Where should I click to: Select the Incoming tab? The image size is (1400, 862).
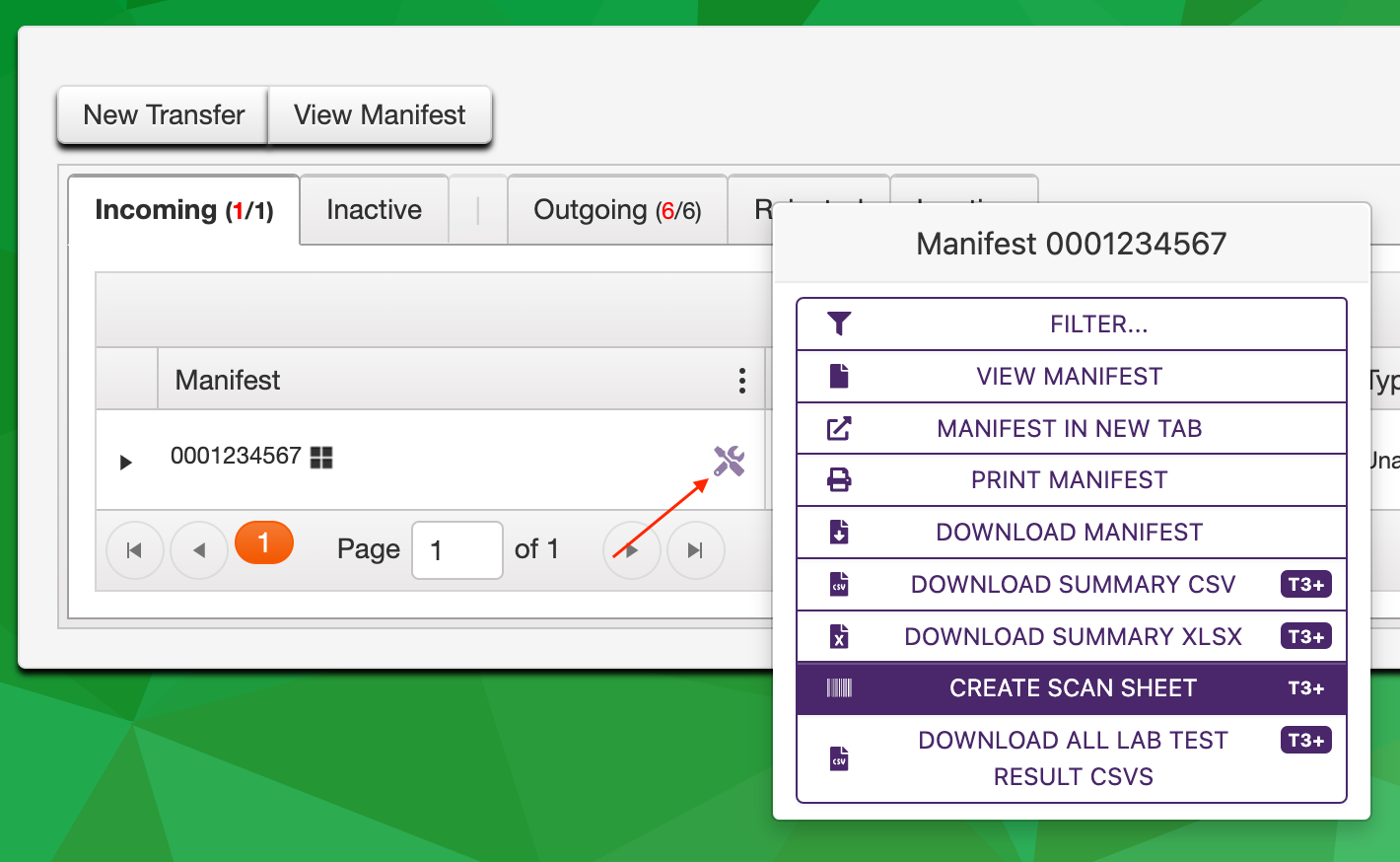point(183,210)
